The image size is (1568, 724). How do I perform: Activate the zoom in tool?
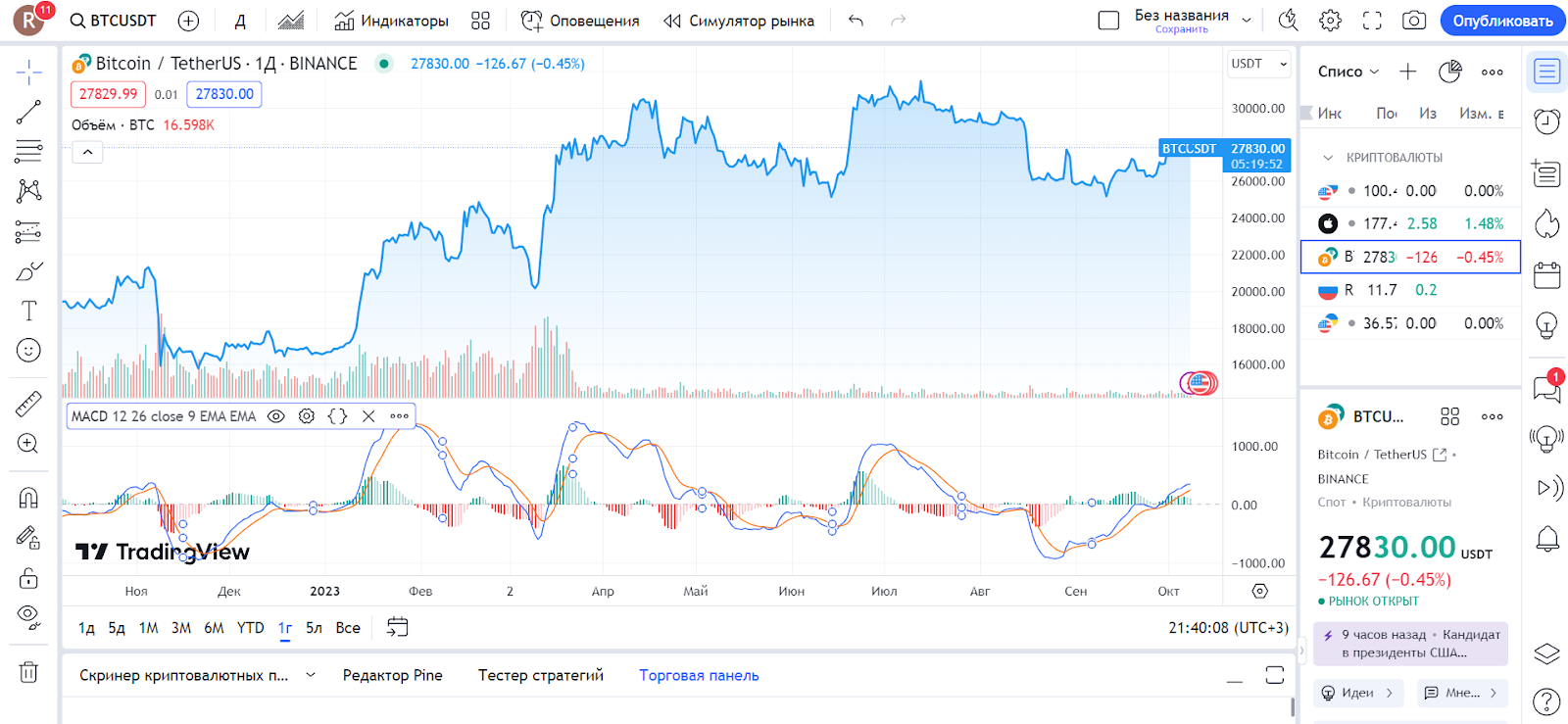[28, 444]
